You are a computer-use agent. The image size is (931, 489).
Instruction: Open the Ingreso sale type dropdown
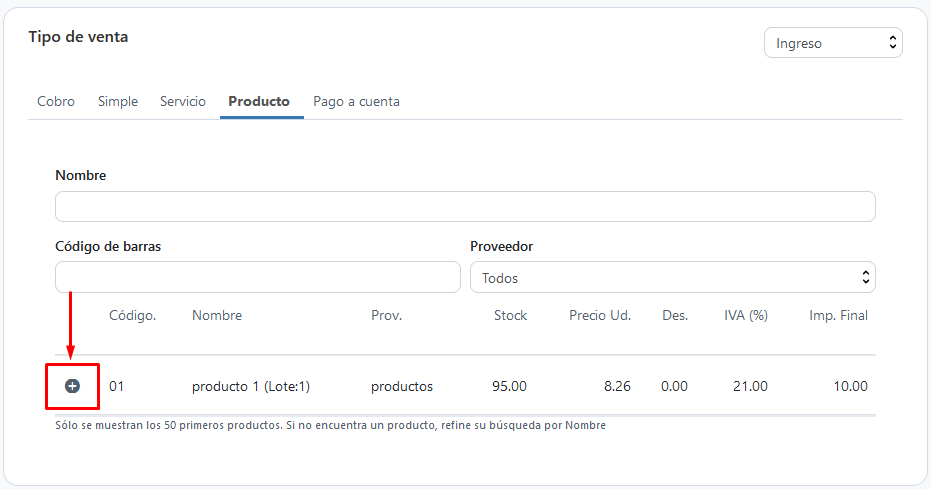(833, 43)
